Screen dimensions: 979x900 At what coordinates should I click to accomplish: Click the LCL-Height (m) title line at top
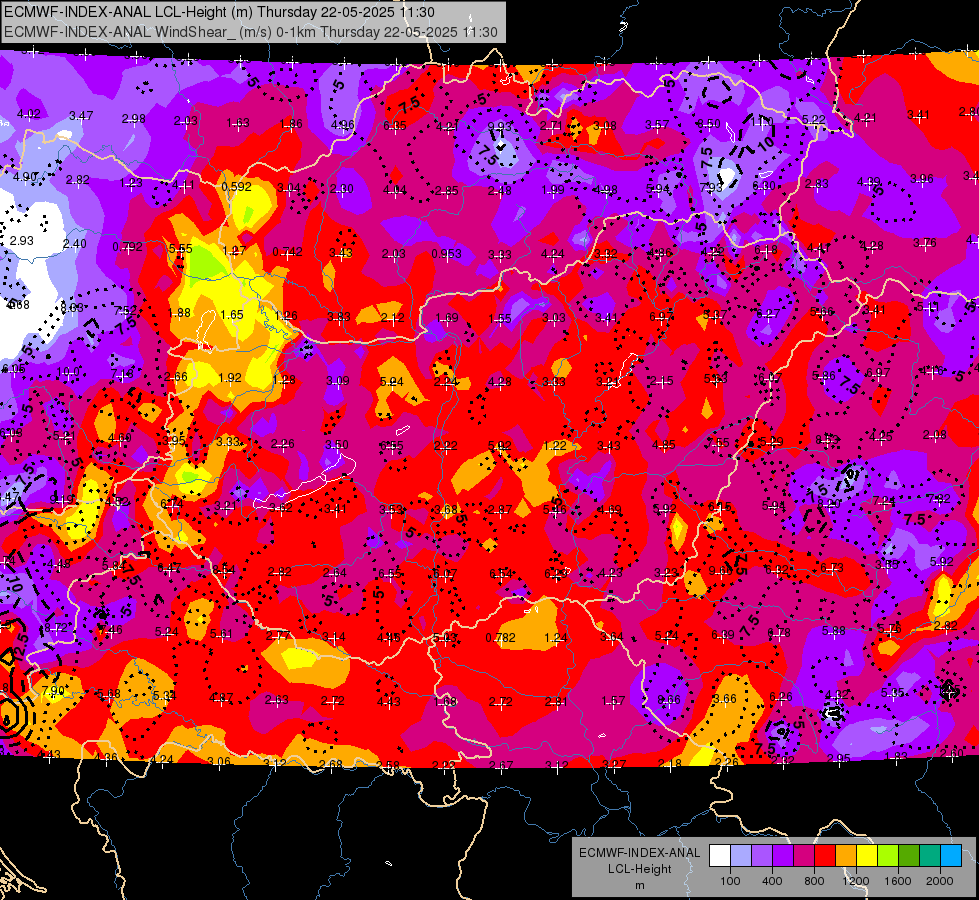coord(219,12)
